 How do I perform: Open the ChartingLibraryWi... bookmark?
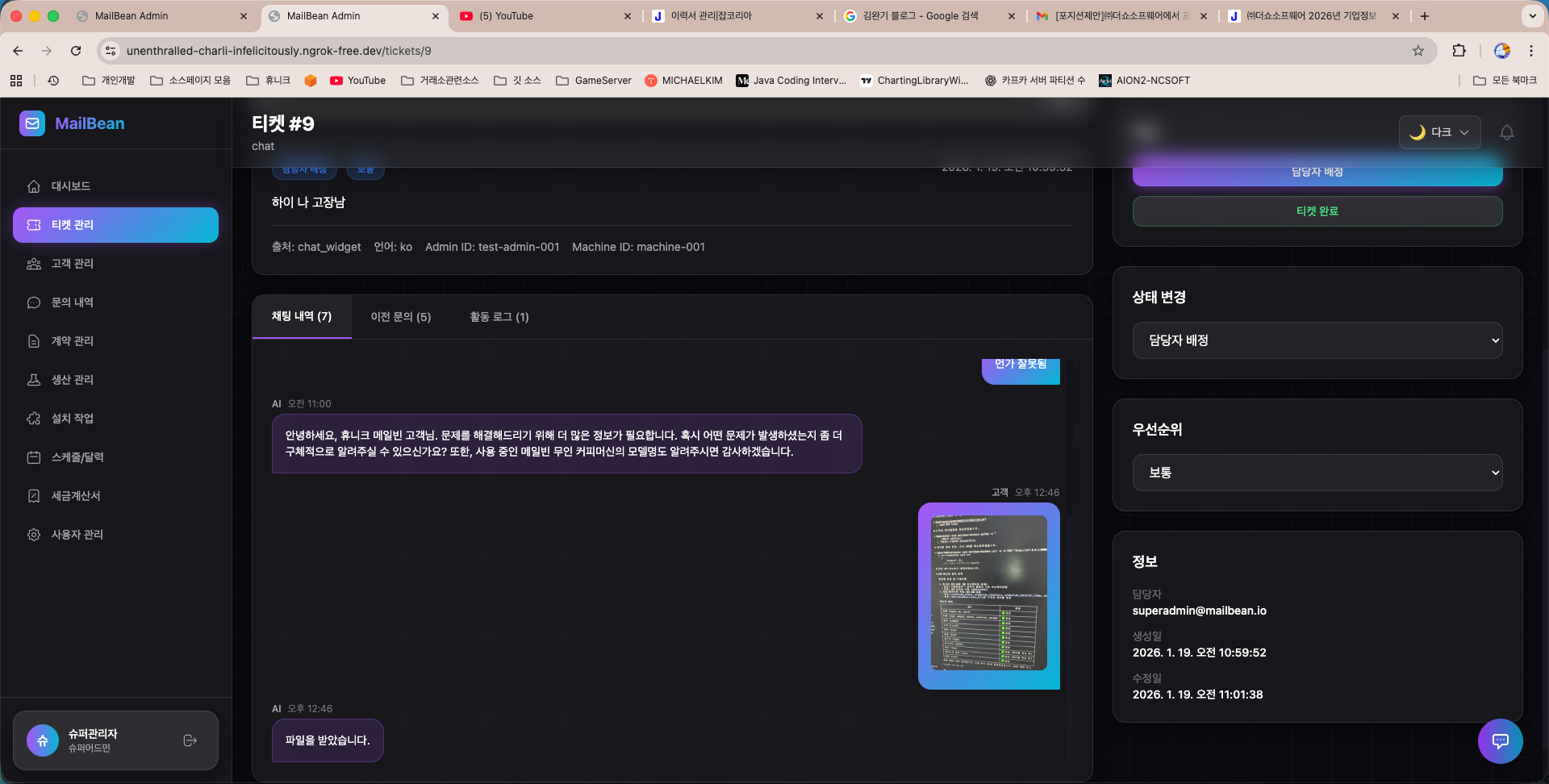[914, 81]
